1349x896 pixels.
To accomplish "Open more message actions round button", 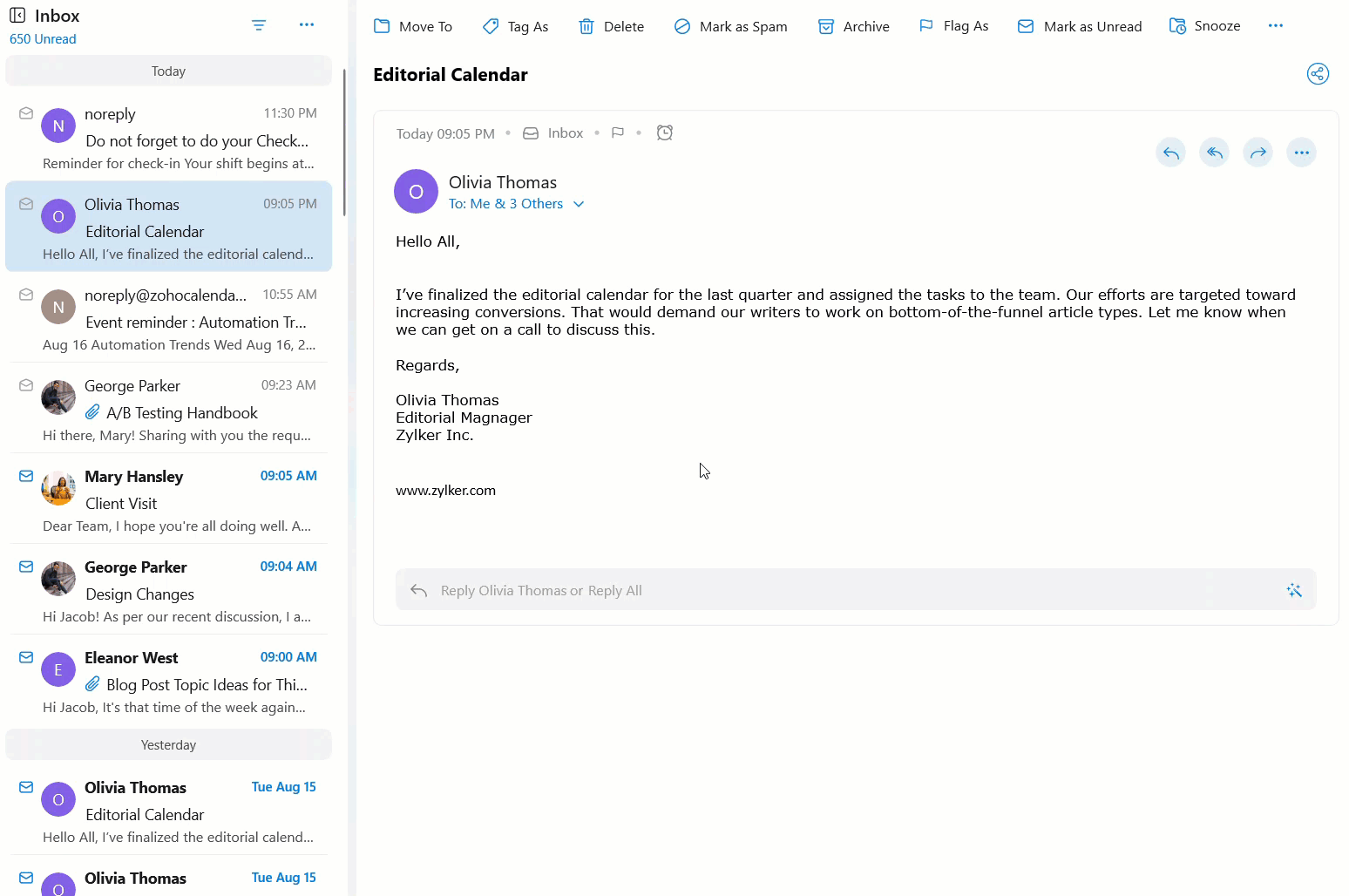I will (x=1302, y=153).
